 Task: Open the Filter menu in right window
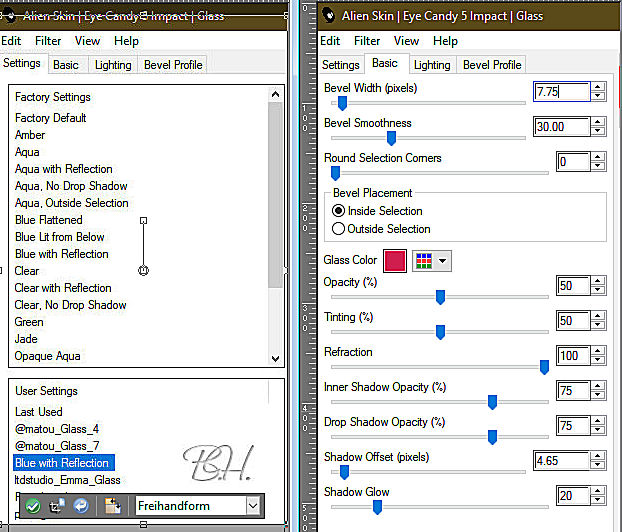tap(367, 41)
